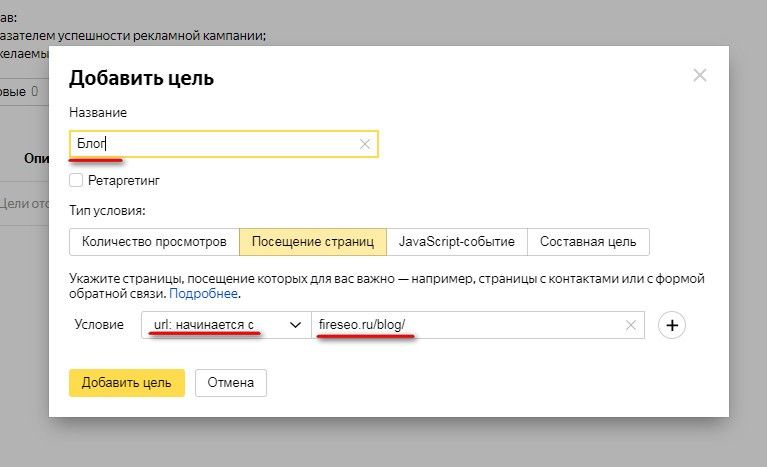Close the Добавить цель dialog
Viewport: 767px width, 467px height.
click(700, 76)
